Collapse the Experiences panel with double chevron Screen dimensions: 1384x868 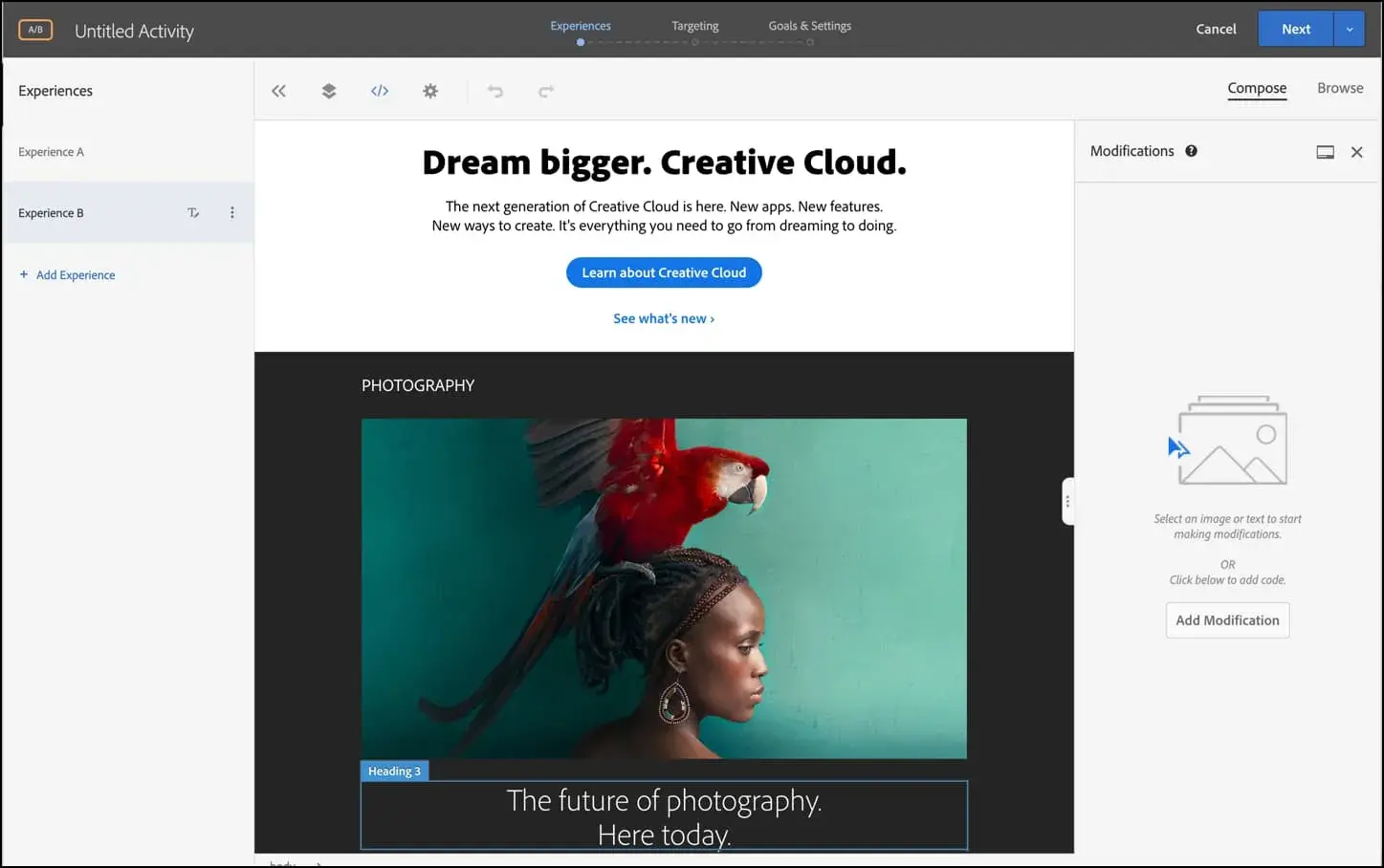click(278, 91)
